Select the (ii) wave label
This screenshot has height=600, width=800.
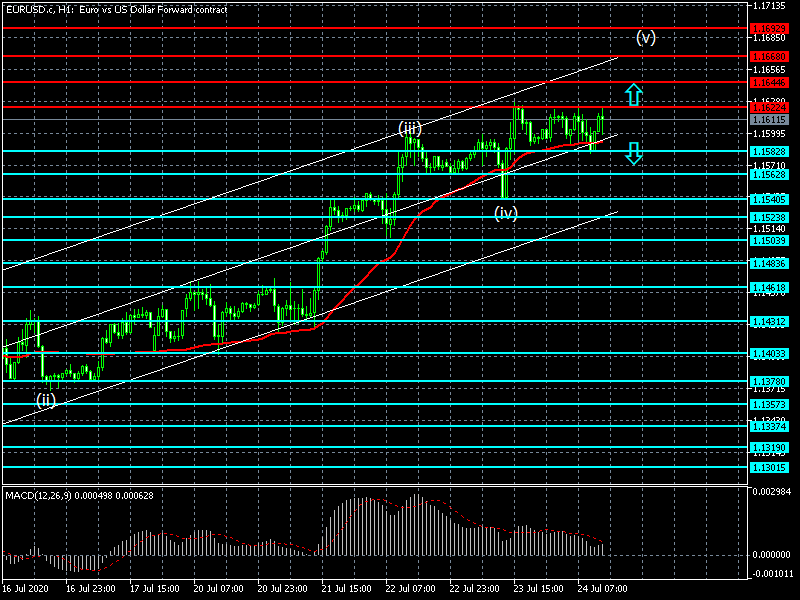click(x=46, y=400)
